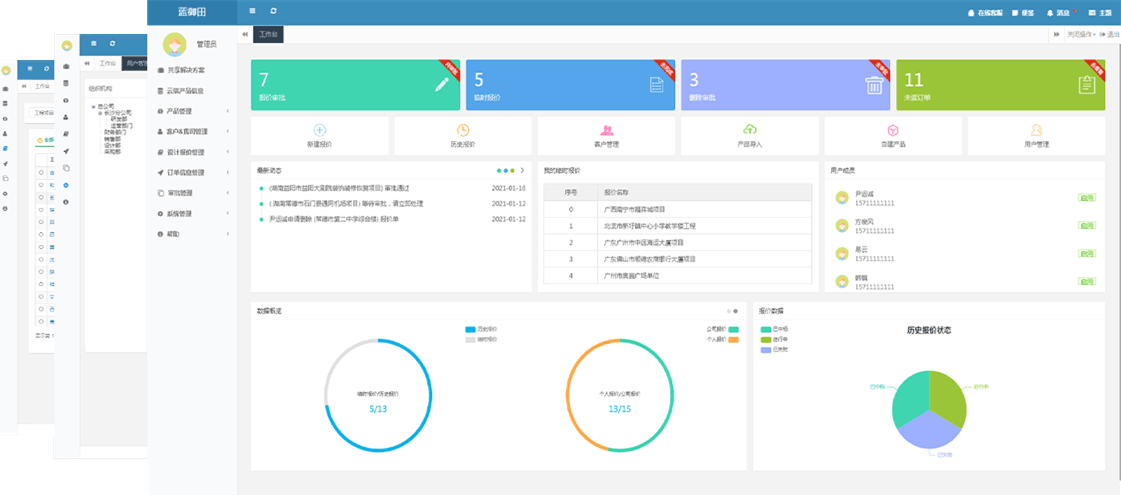Open 客户管理 shortcut icon
Viewport: 1121px width, 495px height.
click(x=606, y=130)
